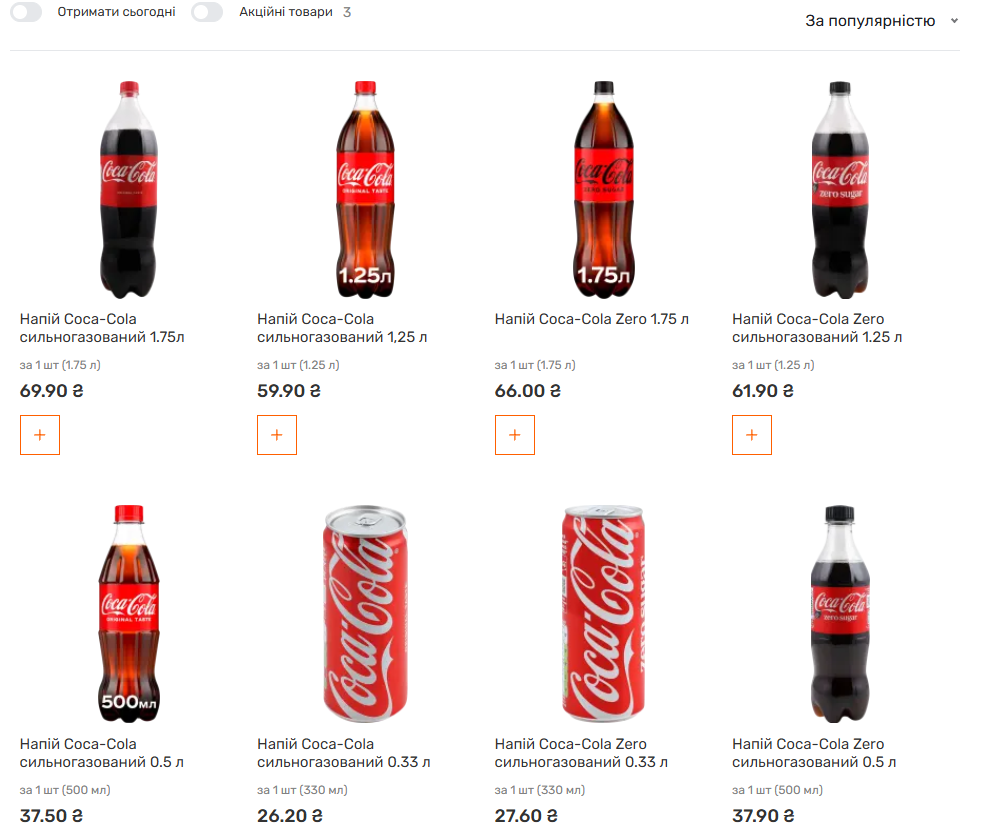Open Coca-Cola Zero сильногазований 0.5 л link
Viewport: 1007px width, 833px height.
pos(814,753)
